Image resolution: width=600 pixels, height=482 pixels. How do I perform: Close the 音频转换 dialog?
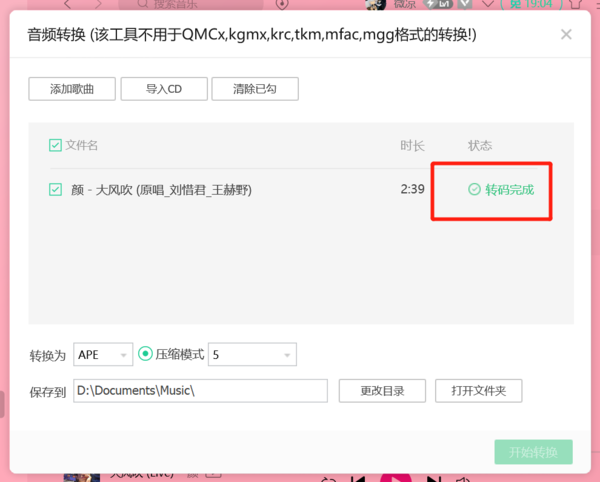tap(566, 34)
